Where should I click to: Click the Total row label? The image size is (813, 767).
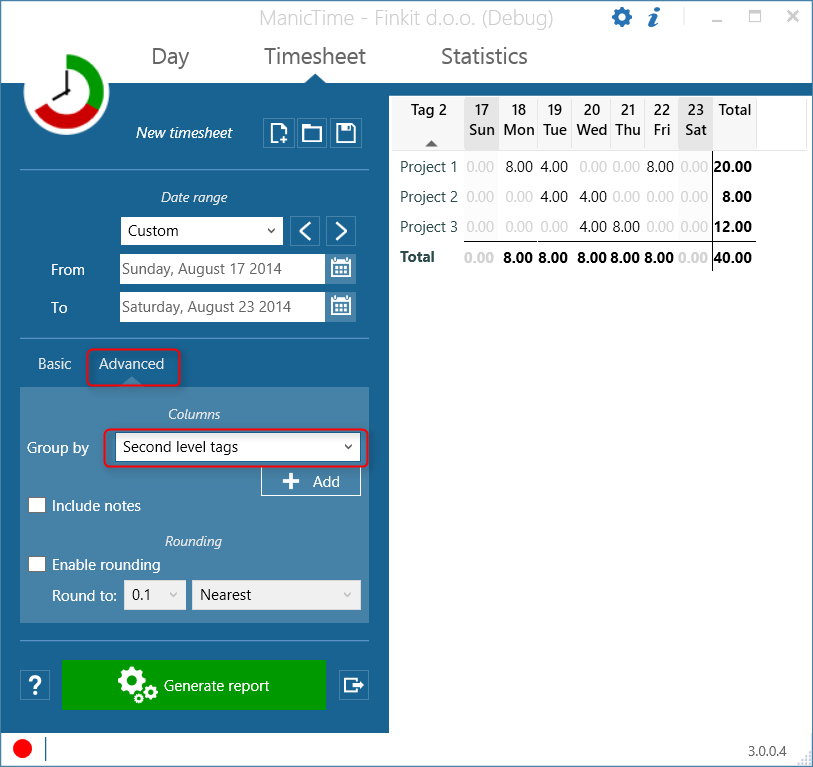point(417,257)
